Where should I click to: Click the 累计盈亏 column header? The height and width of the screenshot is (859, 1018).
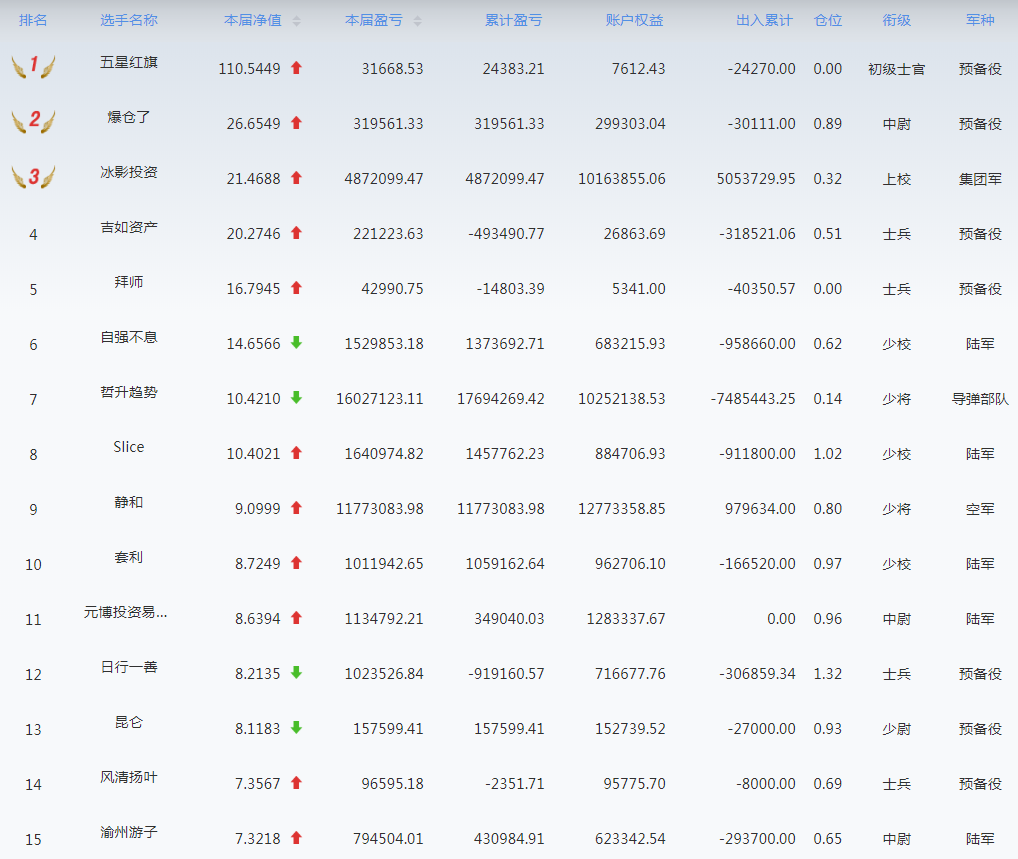tap(514, 20)
